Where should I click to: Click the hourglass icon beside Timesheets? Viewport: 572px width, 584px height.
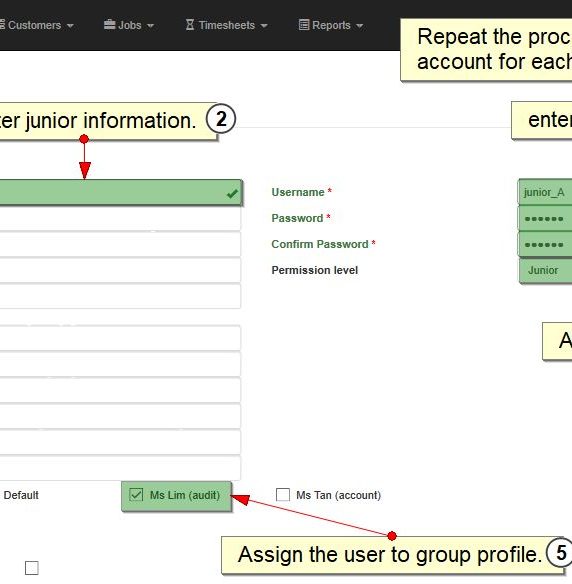(190, 25)
